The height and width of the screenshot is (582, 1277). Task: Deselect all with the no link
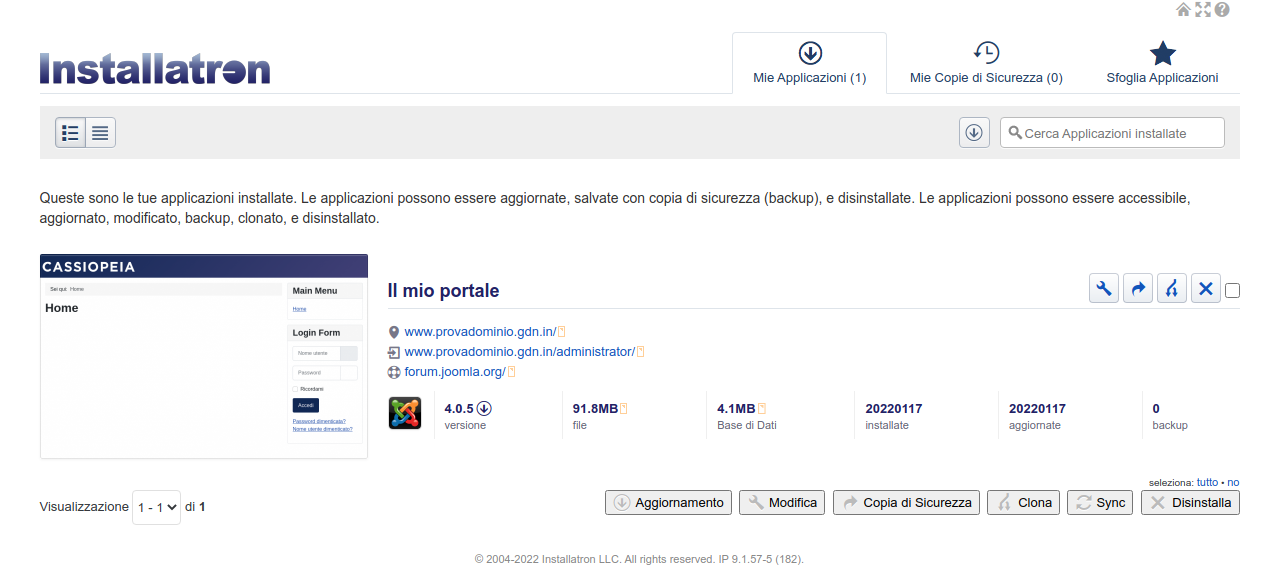[x=1233, y=482]
